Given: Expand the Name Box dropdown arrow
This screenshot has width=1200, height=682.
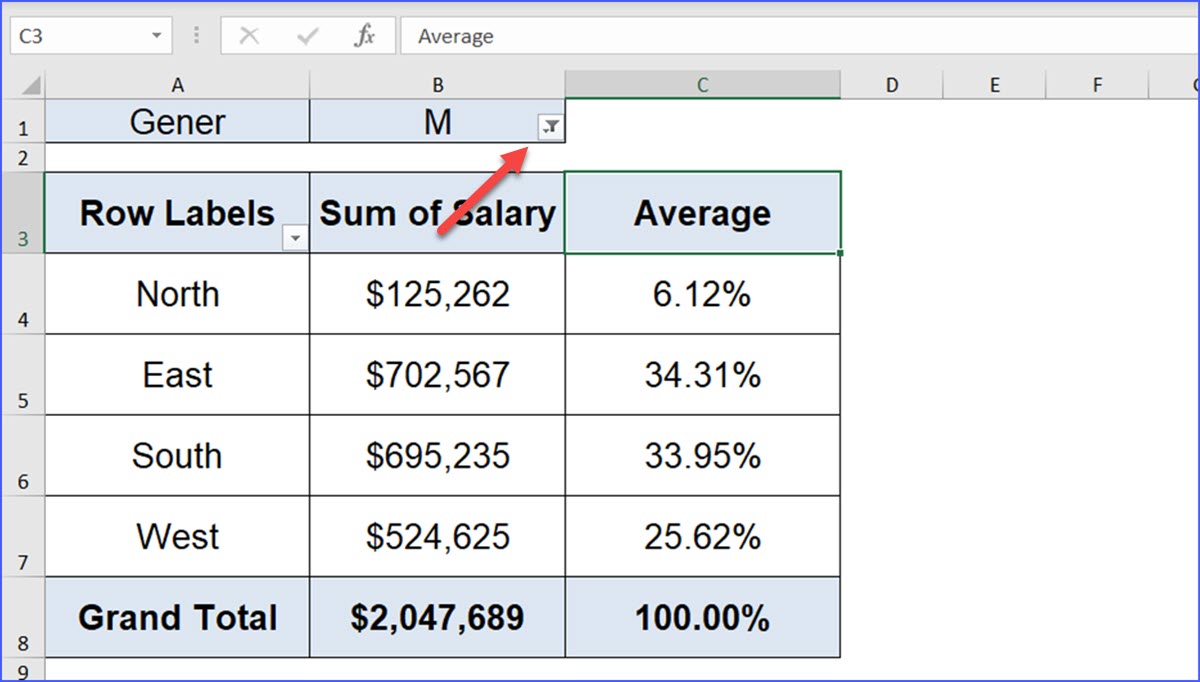Looking at the screenshot, I should [157, 36].
